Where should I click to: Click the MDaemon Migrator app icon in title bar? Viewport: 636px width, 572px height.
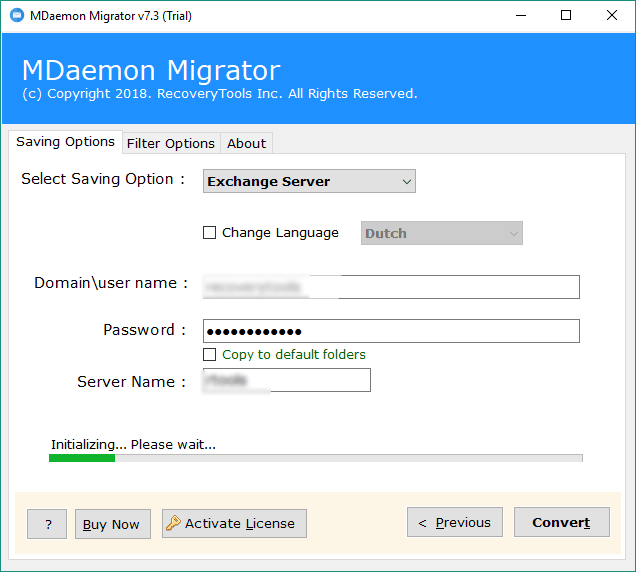point(17,15)
